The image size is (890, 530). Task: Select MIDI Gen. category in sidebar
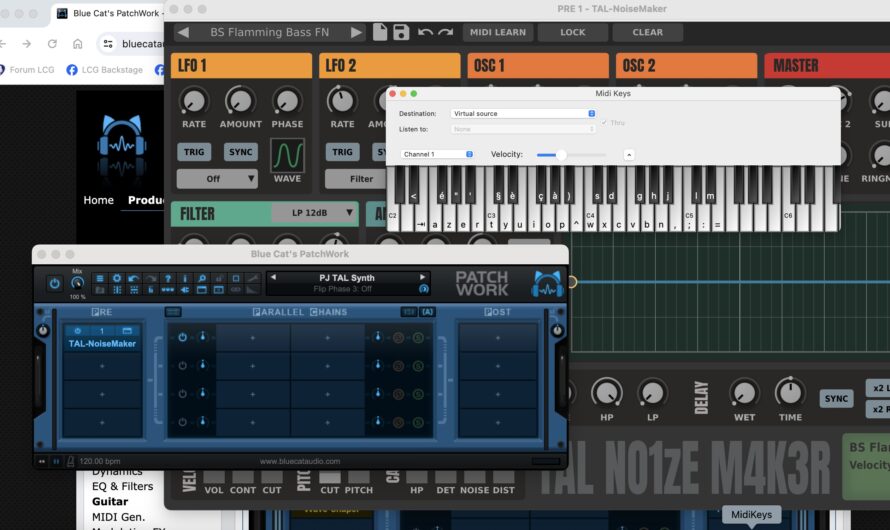coord(118,517)
